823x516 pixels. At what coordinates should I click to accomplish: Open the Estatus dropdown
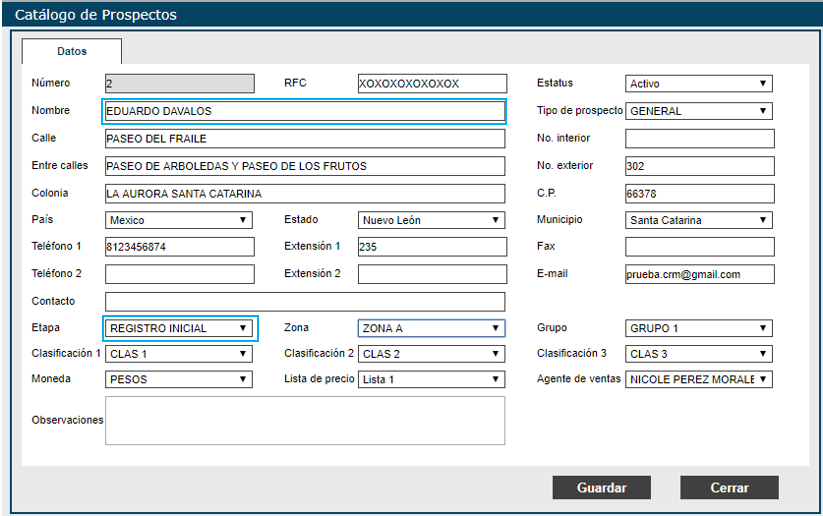click(699, 84)
